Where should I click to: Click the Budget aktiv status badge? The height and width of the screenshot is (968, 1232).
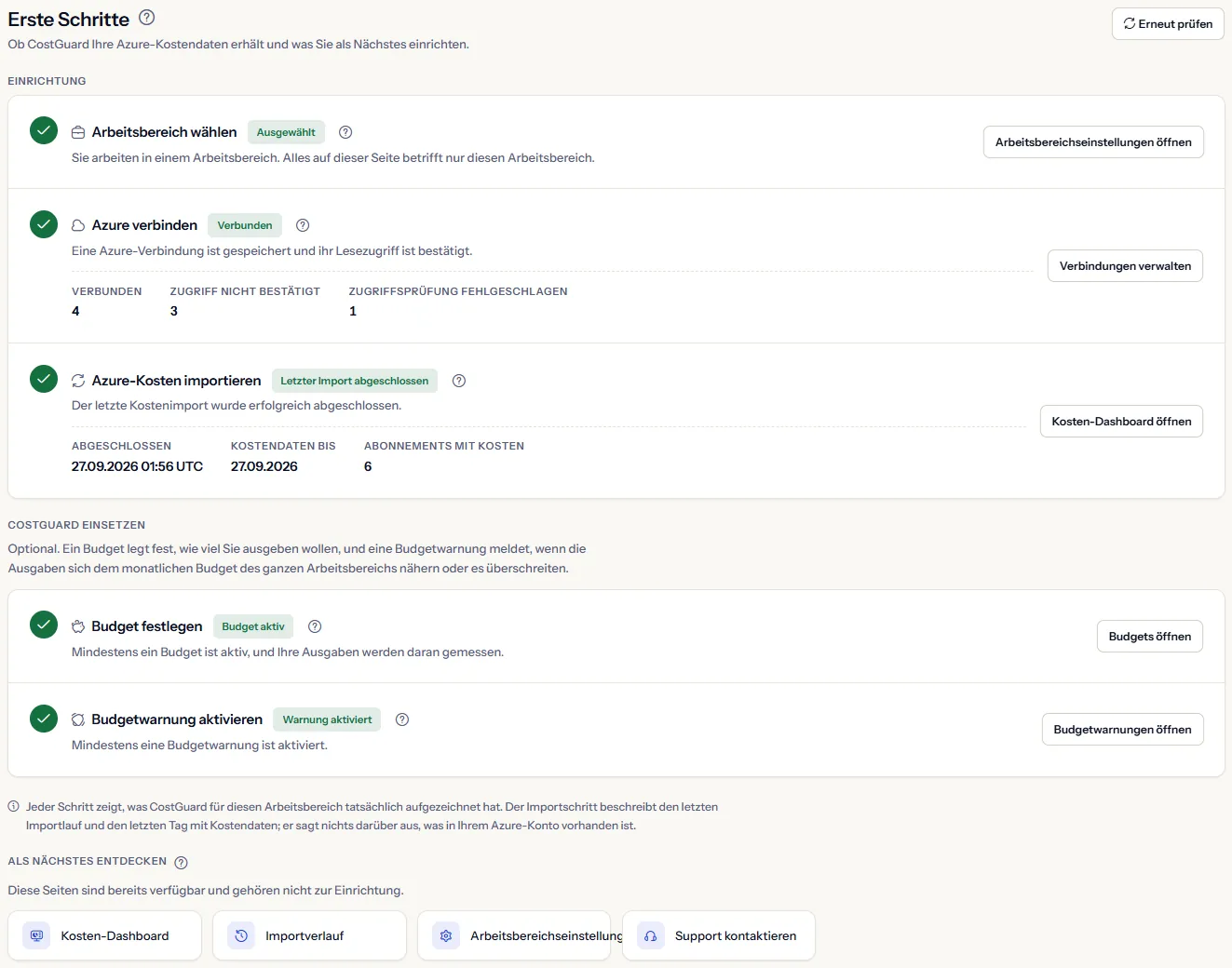click(253, 626)
